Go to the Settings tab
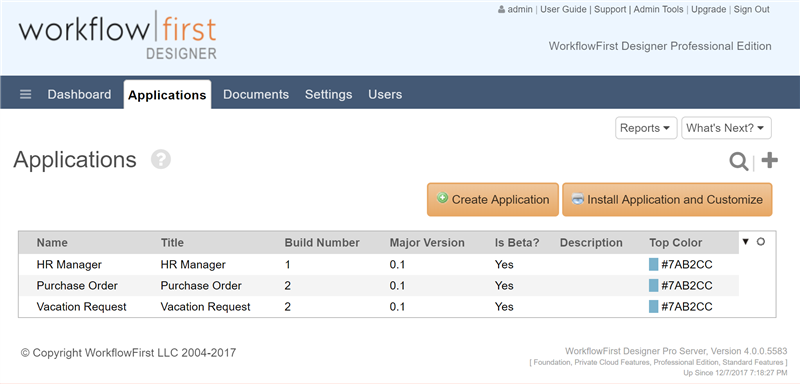Image resolution: width=800 pixels, height=384 pixels. click(329, 94)
